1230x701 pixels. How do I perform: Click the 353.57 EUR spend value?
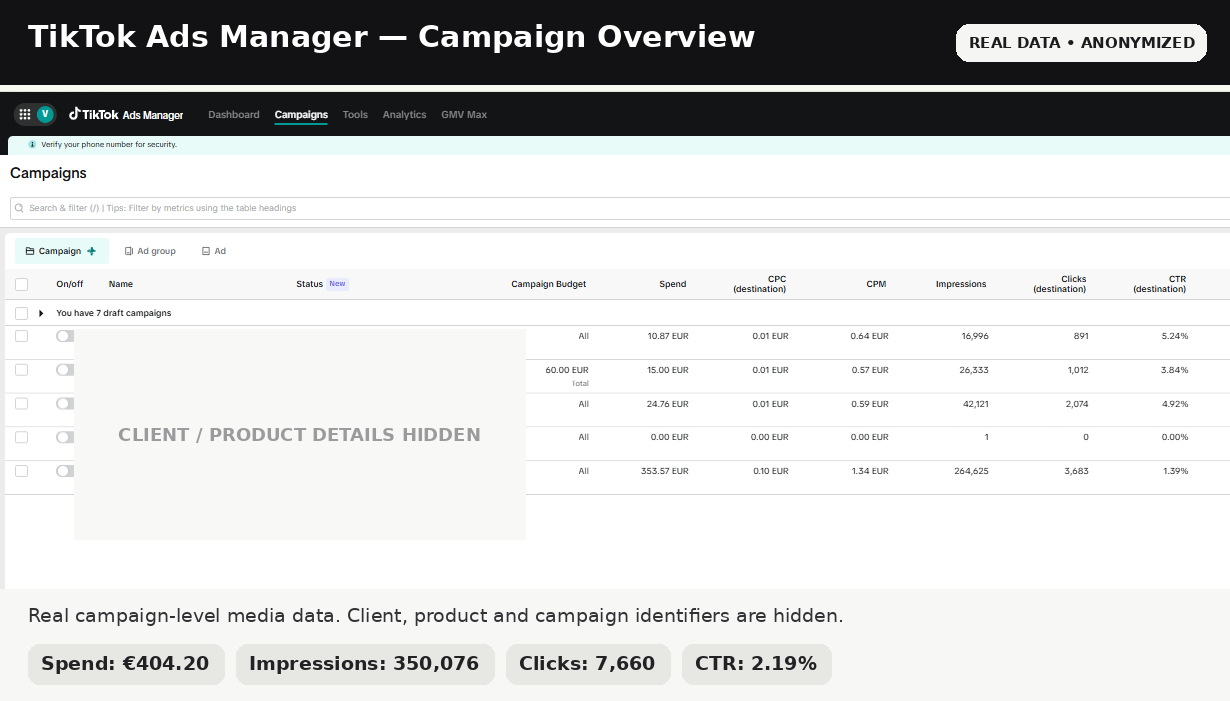click(x=665, y=471)
